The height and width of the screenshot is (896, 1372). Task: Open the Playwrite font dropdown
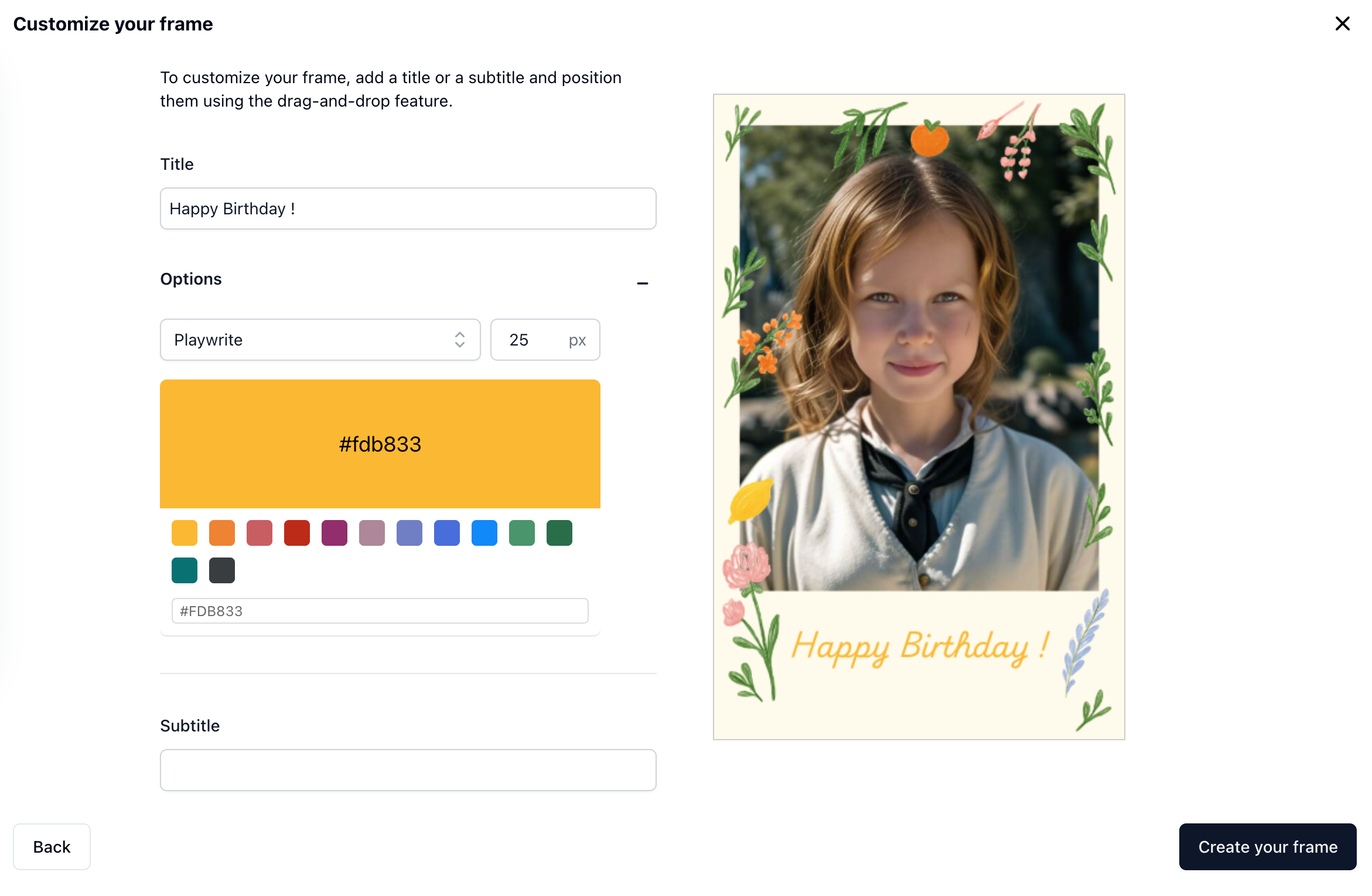pos(320,340)
